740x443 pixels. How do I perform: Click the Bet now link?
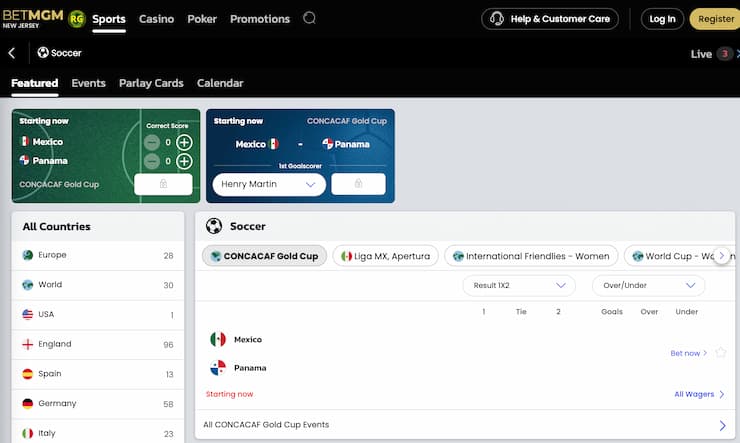(x=689, y=353)
